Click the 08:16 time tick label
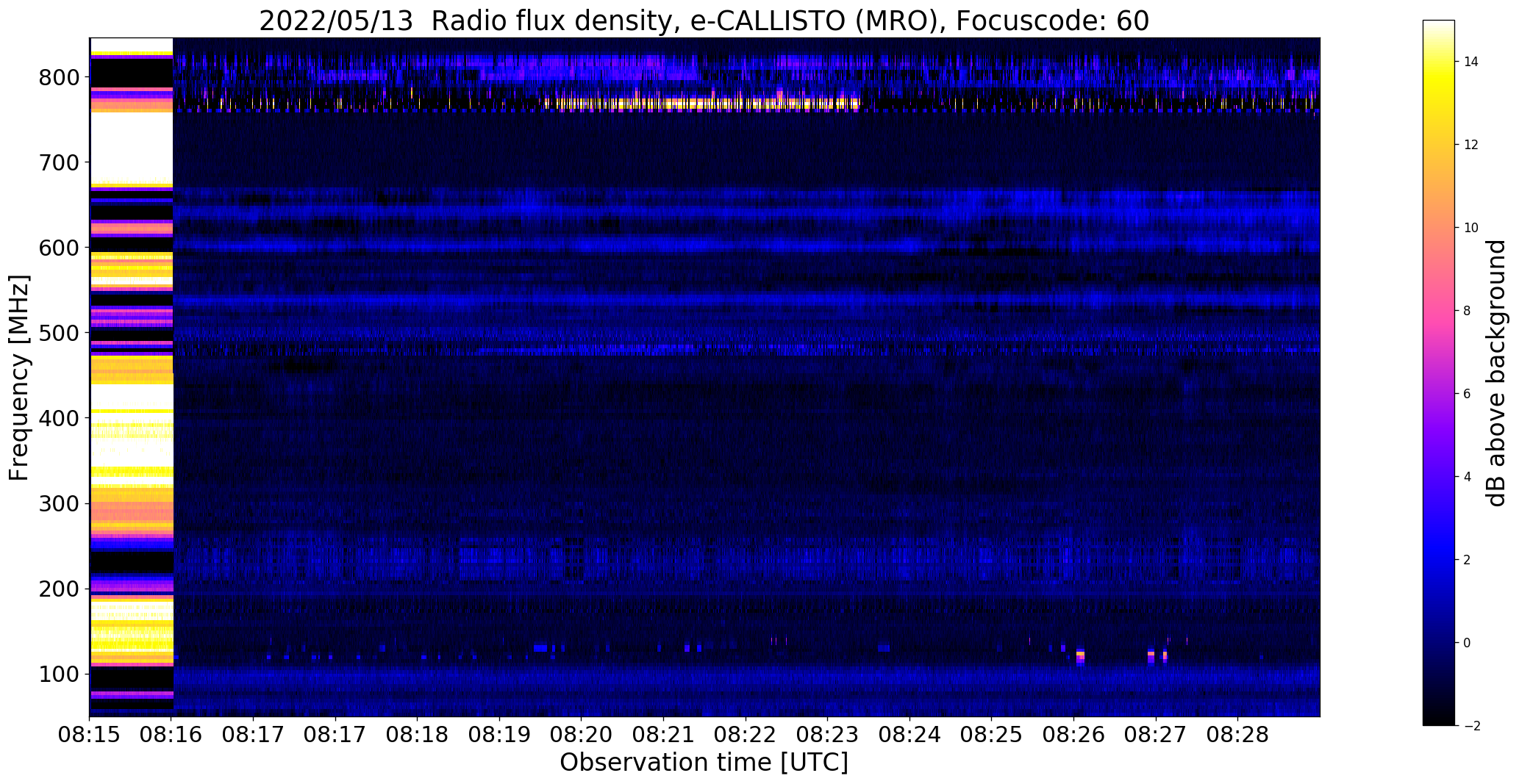 pyautogui.click(x=171, y=735)
